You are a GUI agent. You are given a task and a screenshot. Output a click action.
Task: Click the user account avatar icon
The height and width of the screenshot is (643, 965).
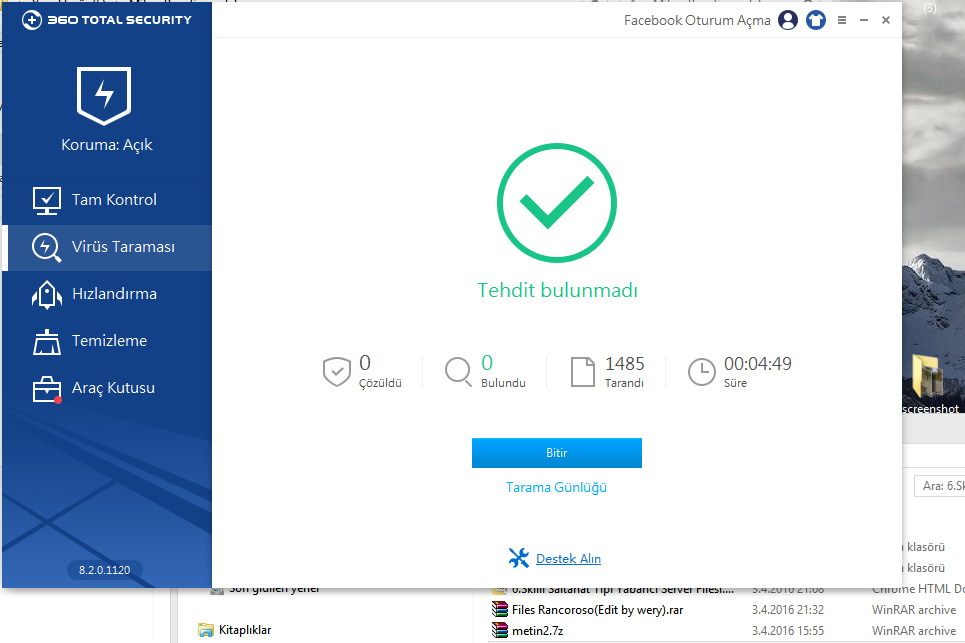(788, 20)
